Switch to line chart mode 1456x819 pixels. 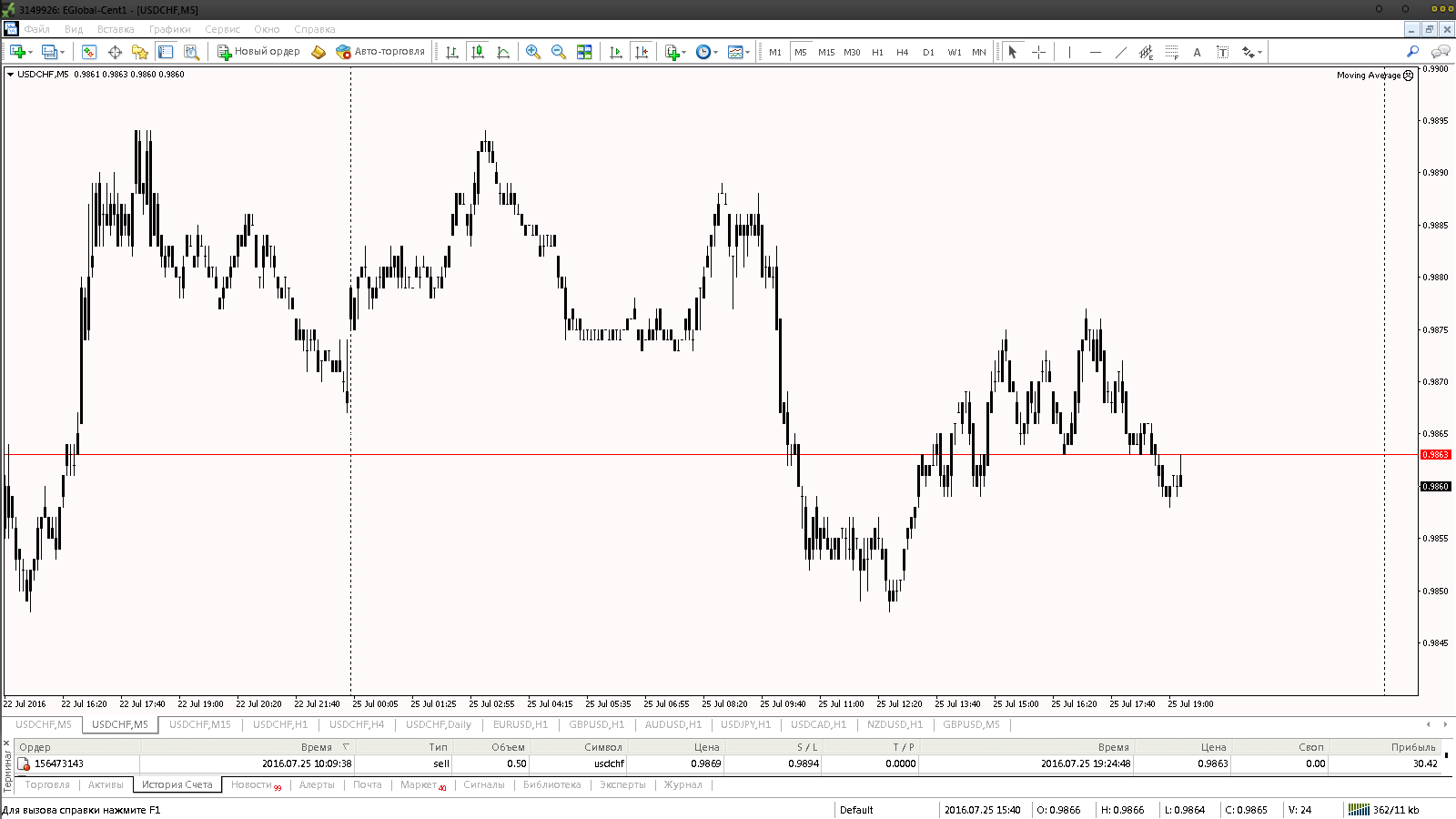click(503, 52)
